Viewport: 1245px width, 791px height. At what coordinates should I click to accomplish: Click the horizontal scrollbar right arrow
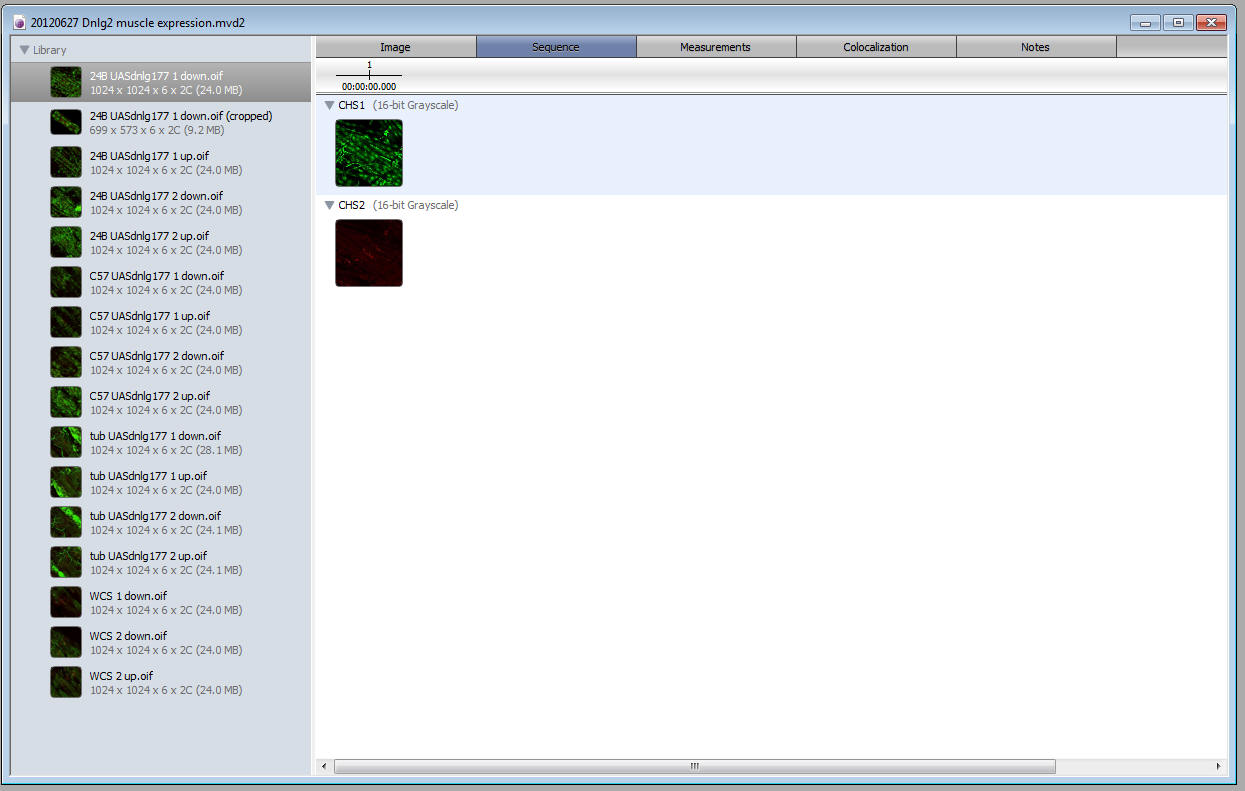tap(1218, 766)
